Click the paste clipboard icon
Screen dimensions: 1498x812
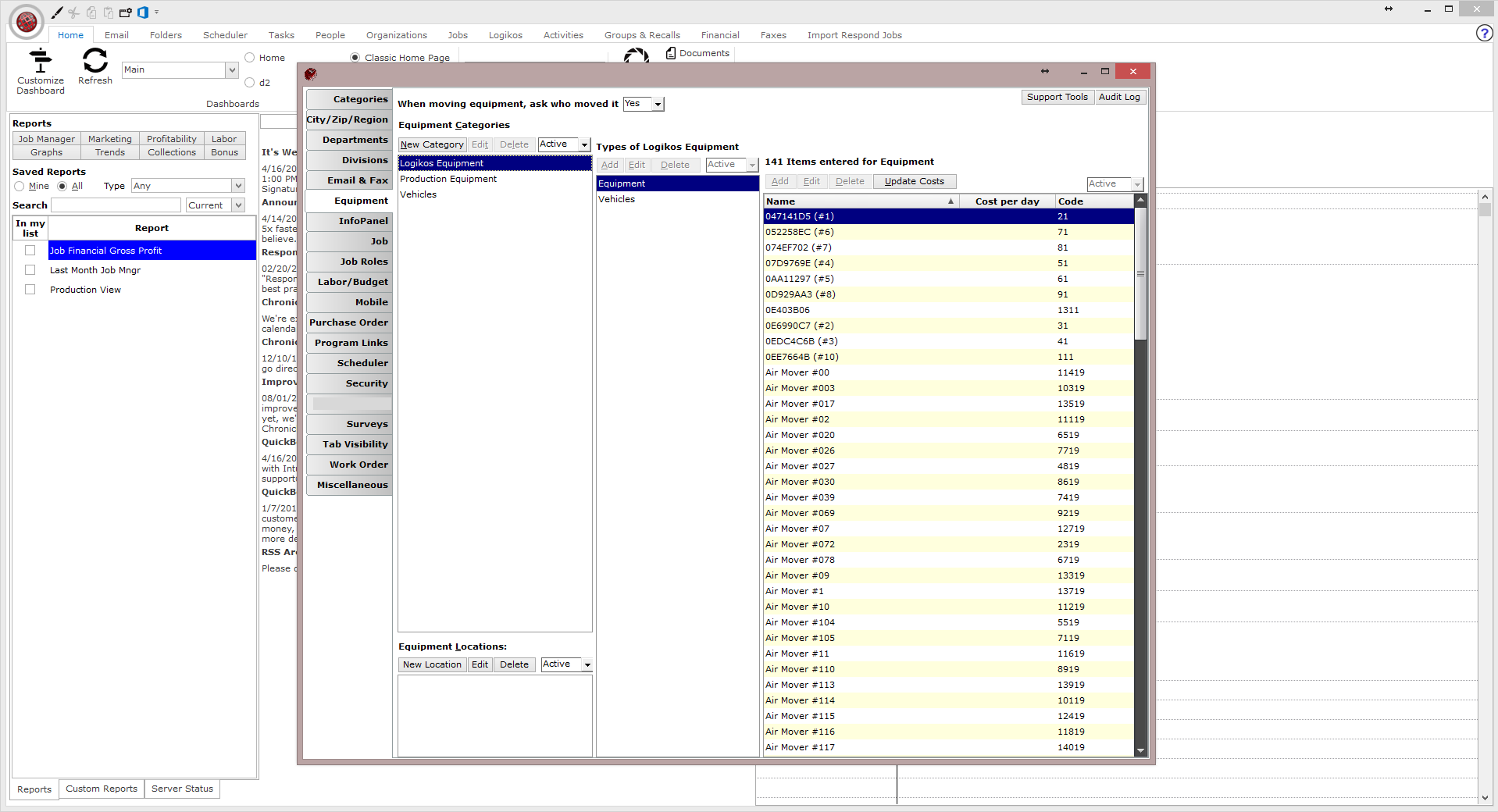(x=109, y=12)
